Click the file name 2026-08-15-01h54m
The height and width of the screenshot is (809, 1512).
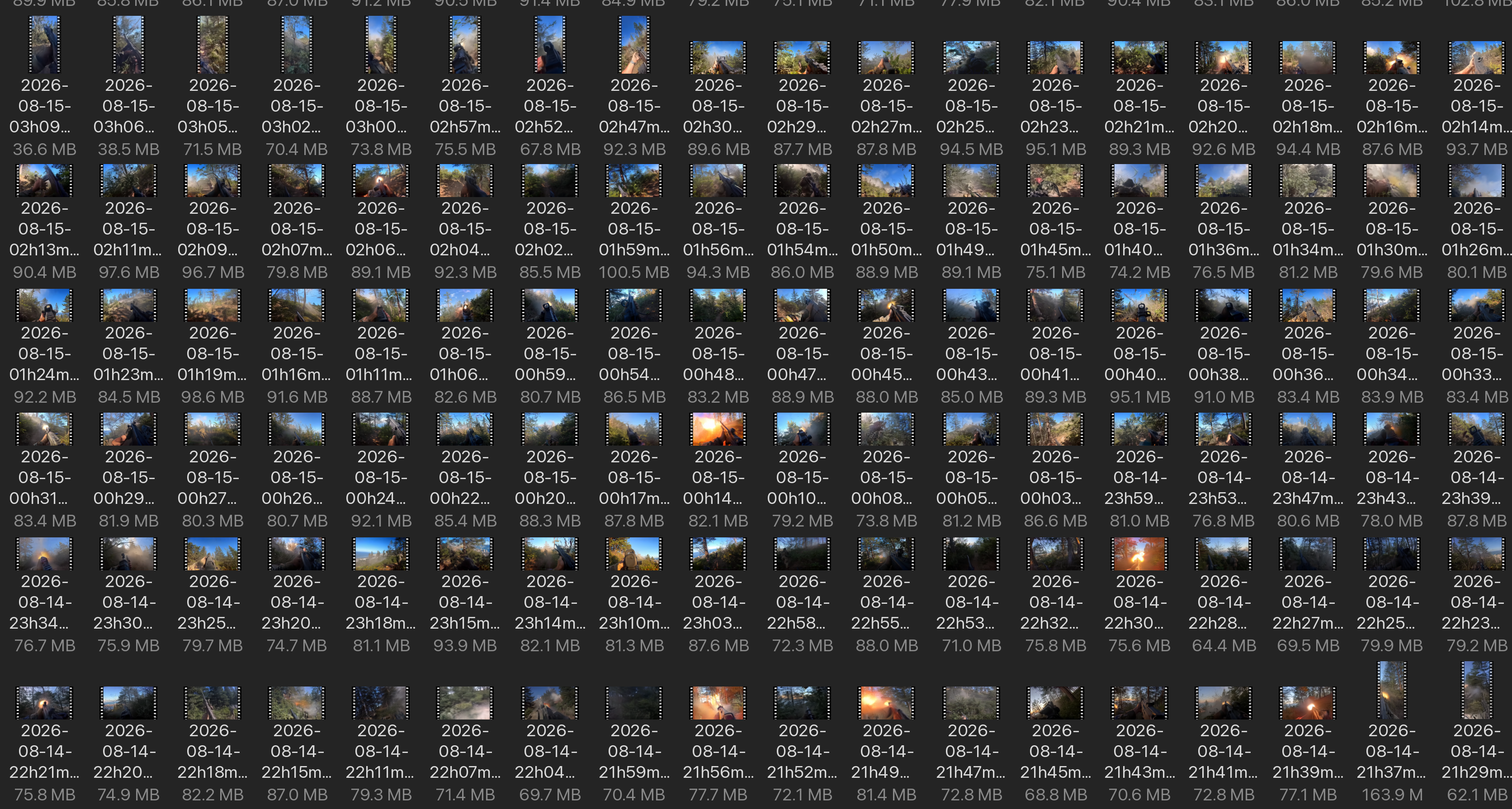pyautogui.click(x=803, y=229)
